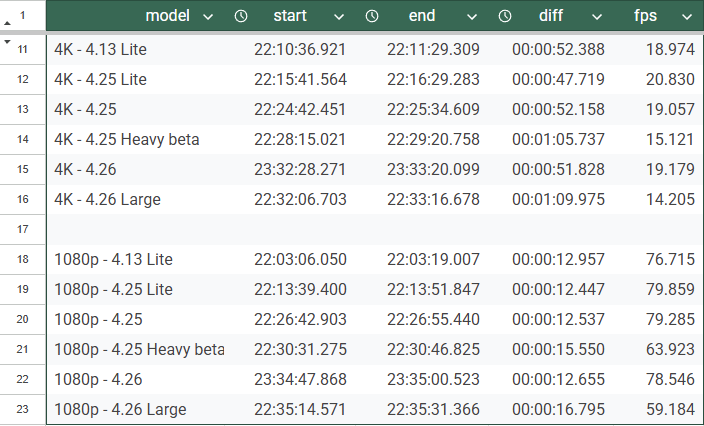The height and width of the screenshot is (426, 704).
Task: Open the model column dropdown
Action: click(208, 17)
